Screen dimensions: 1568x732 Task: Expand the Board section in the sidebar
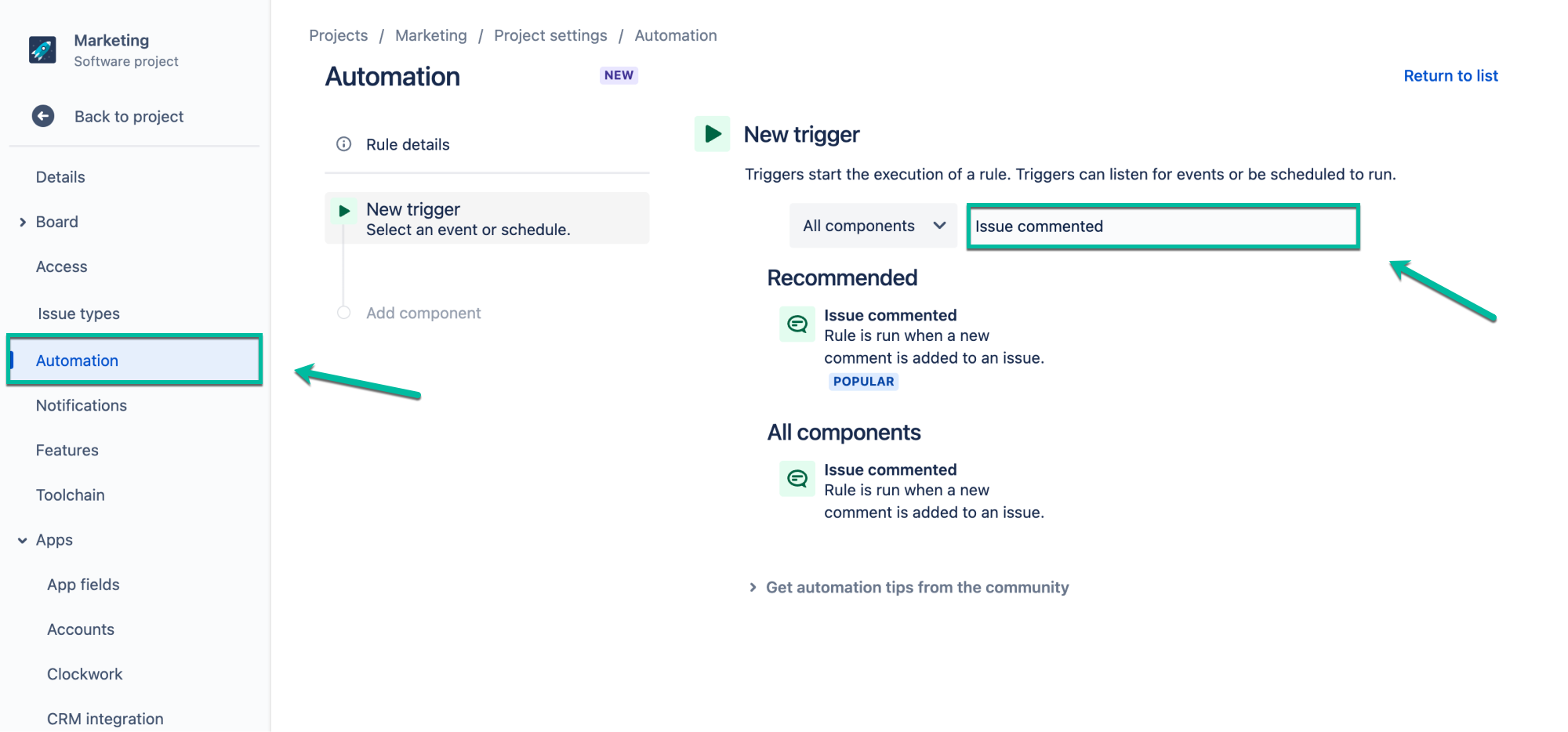point(22,221)
